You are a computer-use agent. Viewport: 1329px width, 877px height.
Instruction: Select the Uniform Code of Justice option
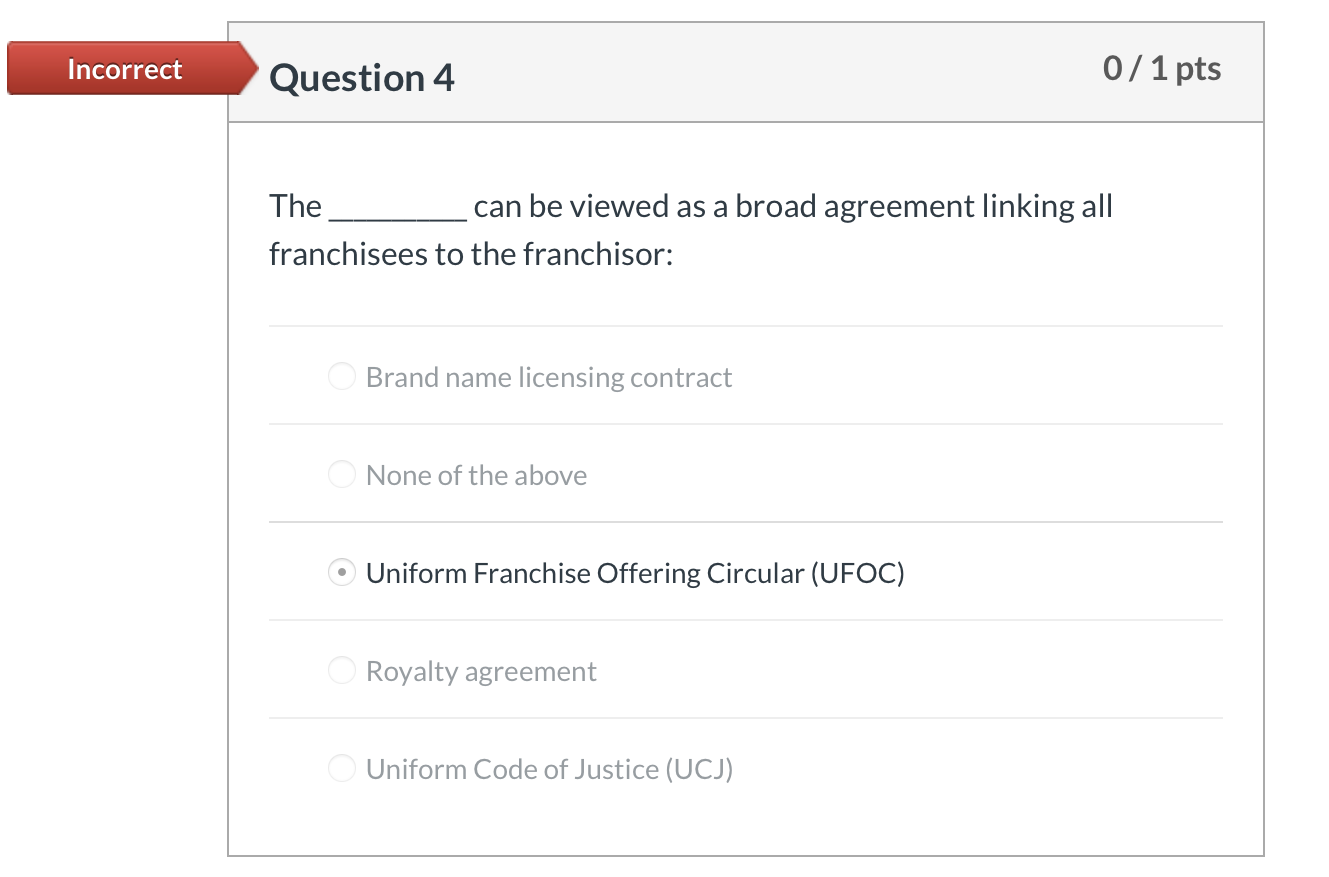(x=342, y=768)
